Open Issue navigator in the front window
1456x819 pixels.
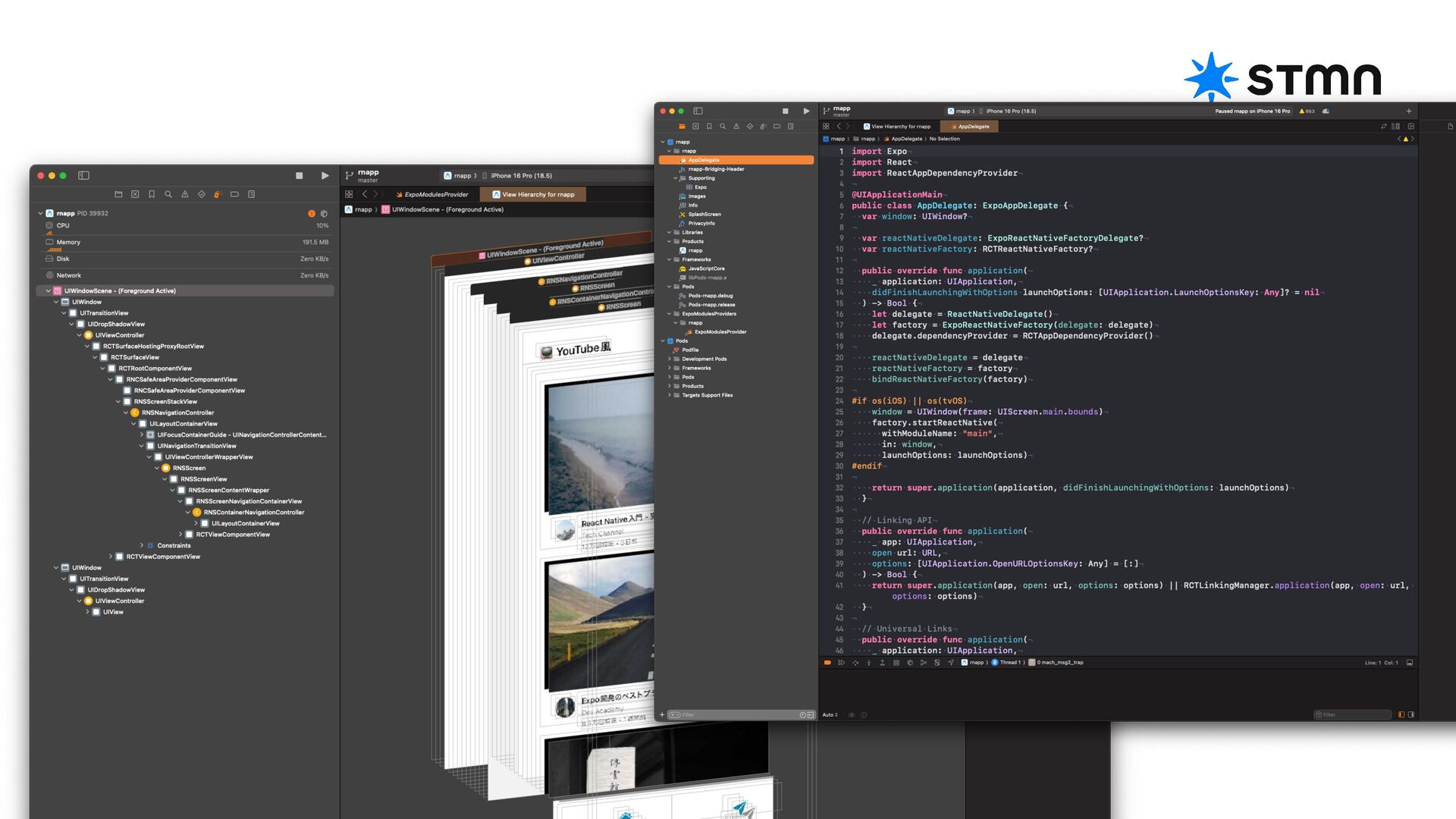tap(736, 127)
